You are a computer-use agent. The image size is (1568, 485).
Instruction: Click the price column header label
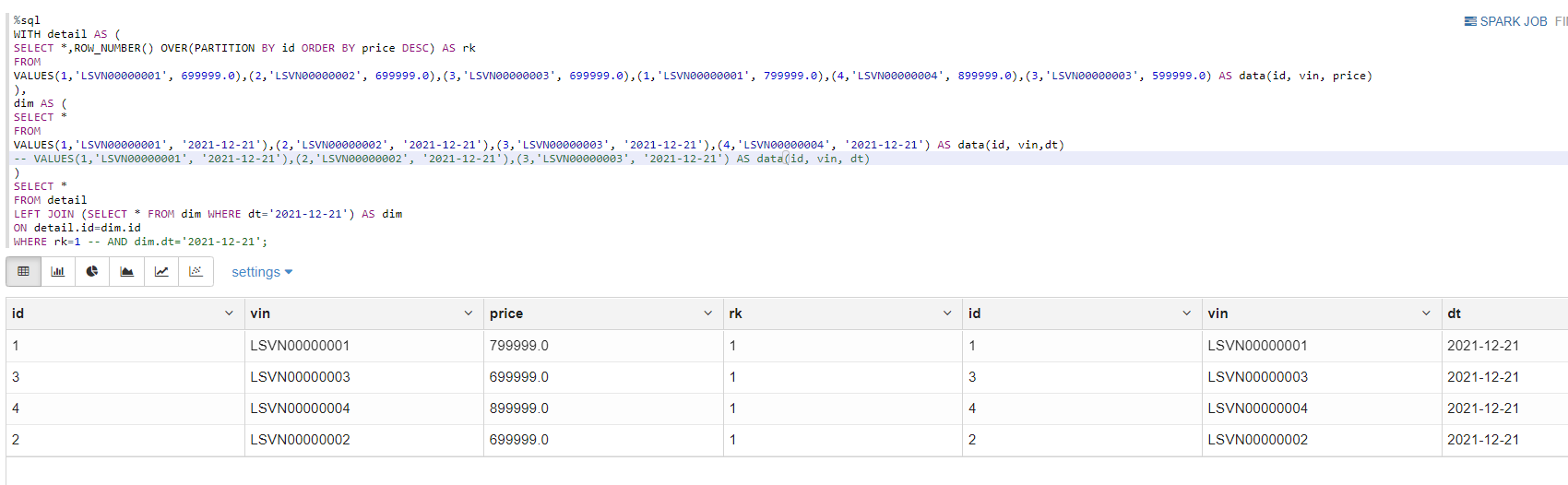[506, 313]
